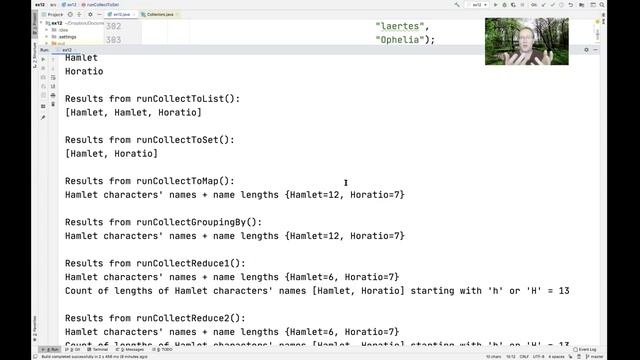Open the Project view dropdown
The height and width of the screenshot is (360, 640).
(x=53, y=14)
